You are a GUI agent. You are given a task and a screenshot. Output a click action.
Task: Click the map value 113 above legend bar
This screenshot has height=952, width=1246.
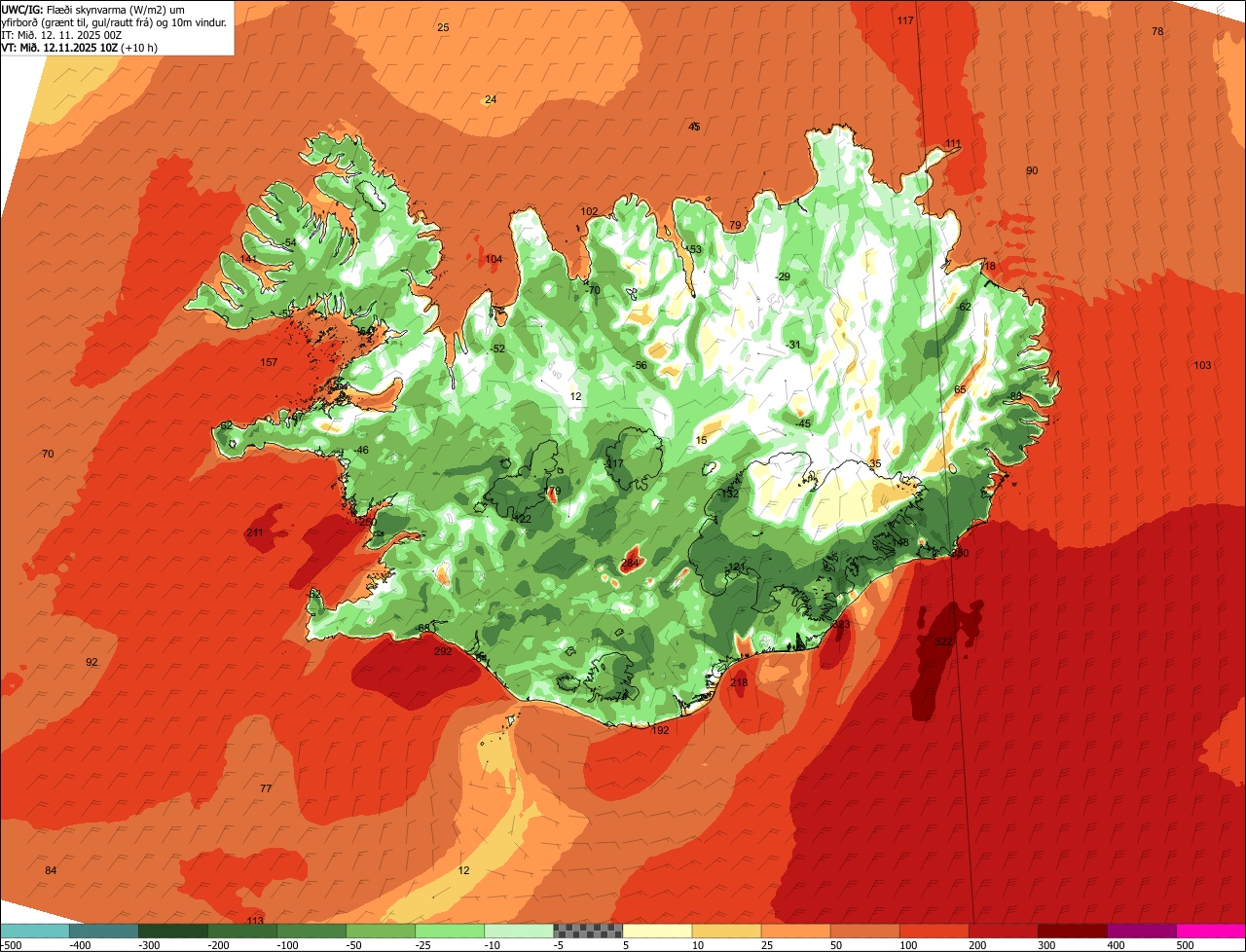click(255, 920)
